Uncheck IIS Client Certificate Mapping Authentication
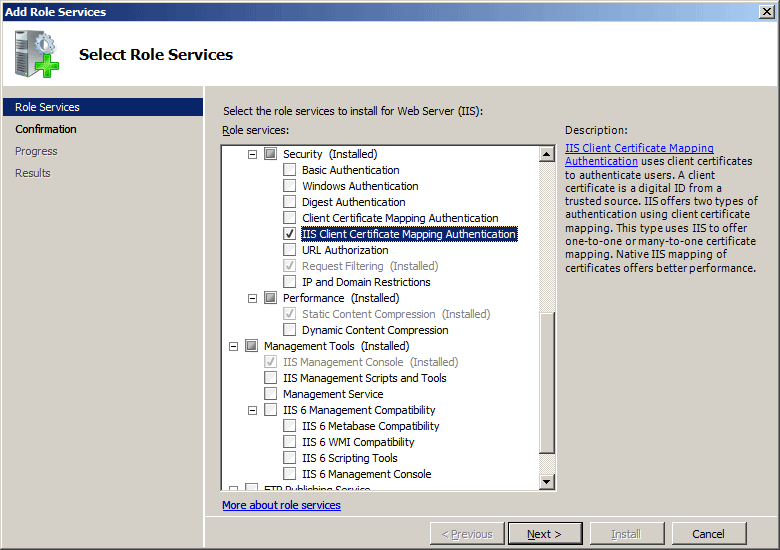 (290, 234)
